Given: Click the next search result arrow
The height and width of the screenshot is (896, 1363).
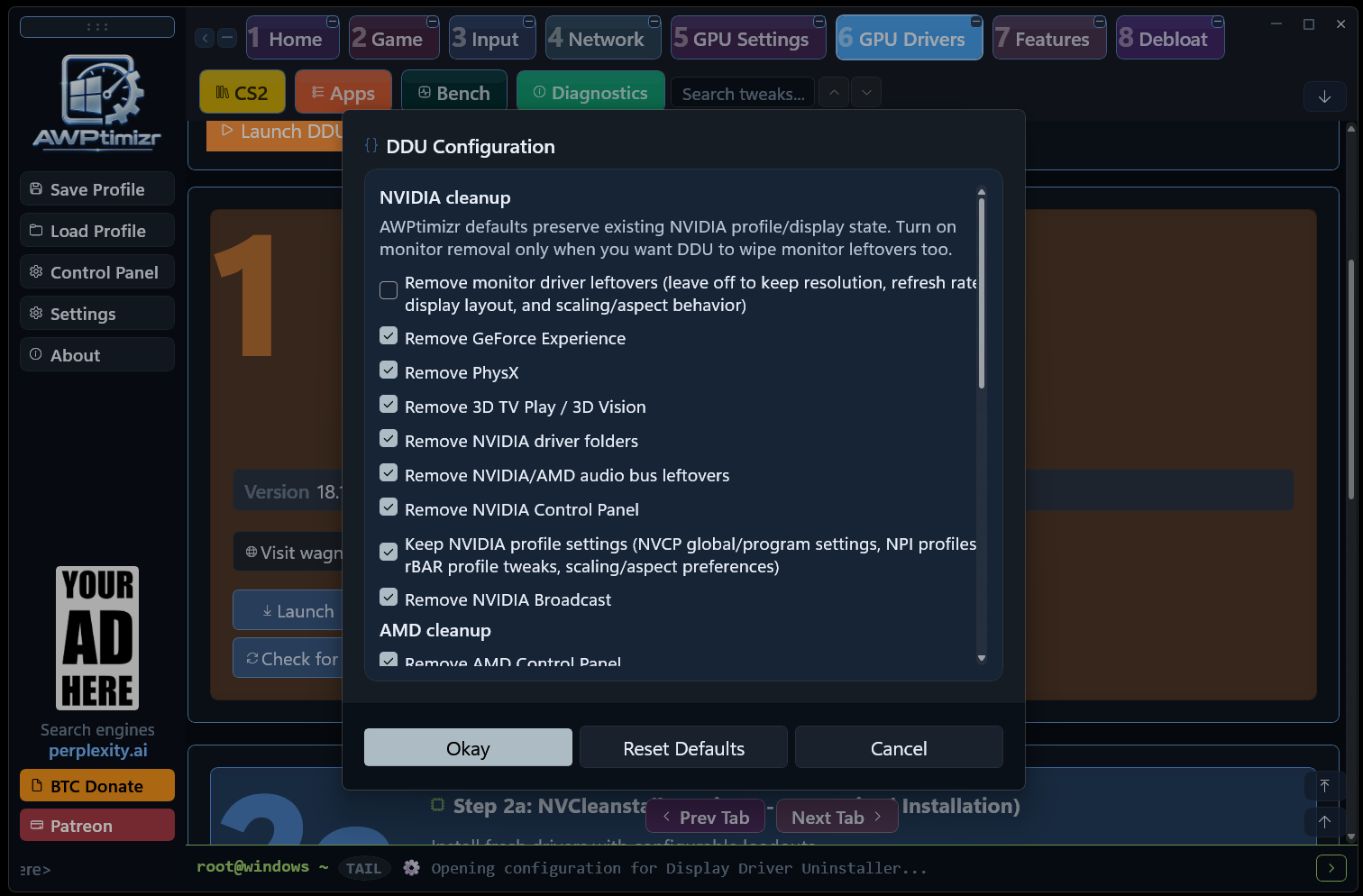Looking at the screenshot, I should coord(866,93).
